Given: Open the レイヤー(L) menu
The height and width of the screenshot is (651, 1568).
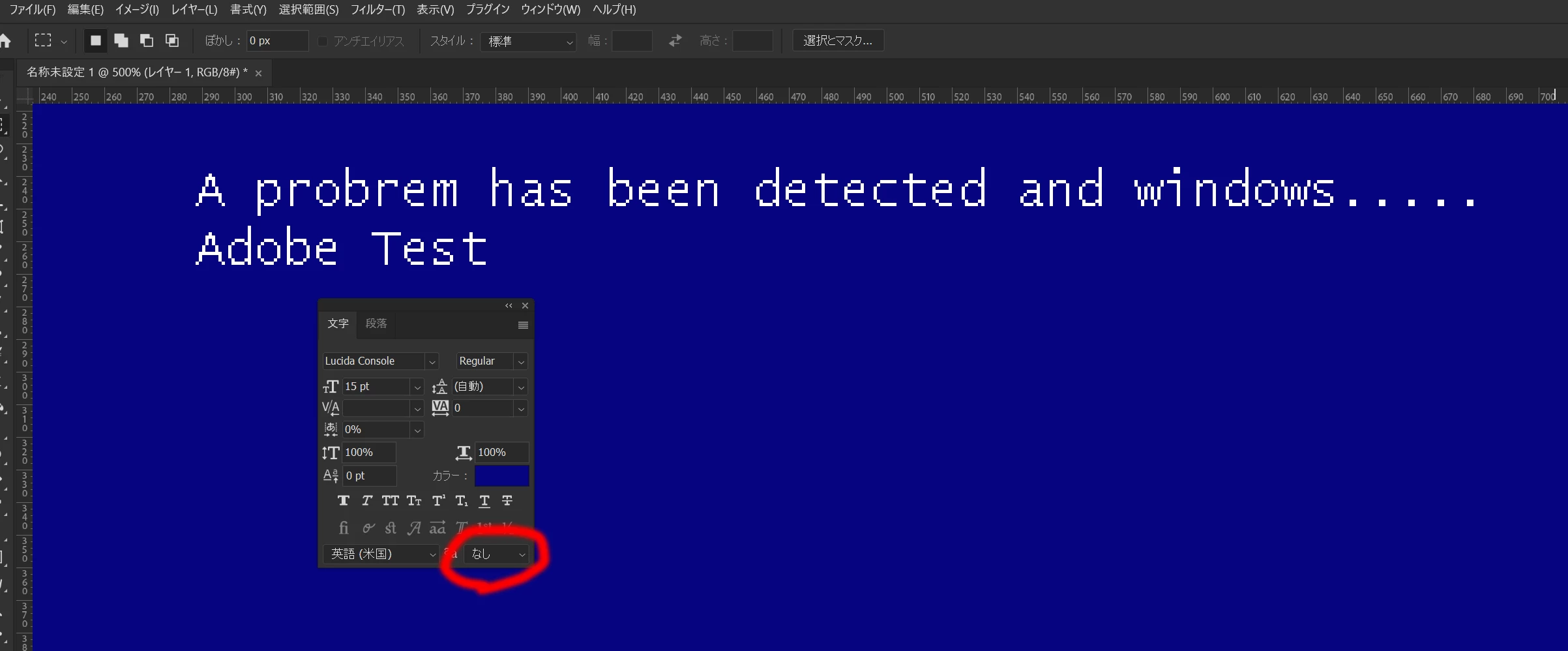Looking at the screenshot, I should (x=194, y=10).
